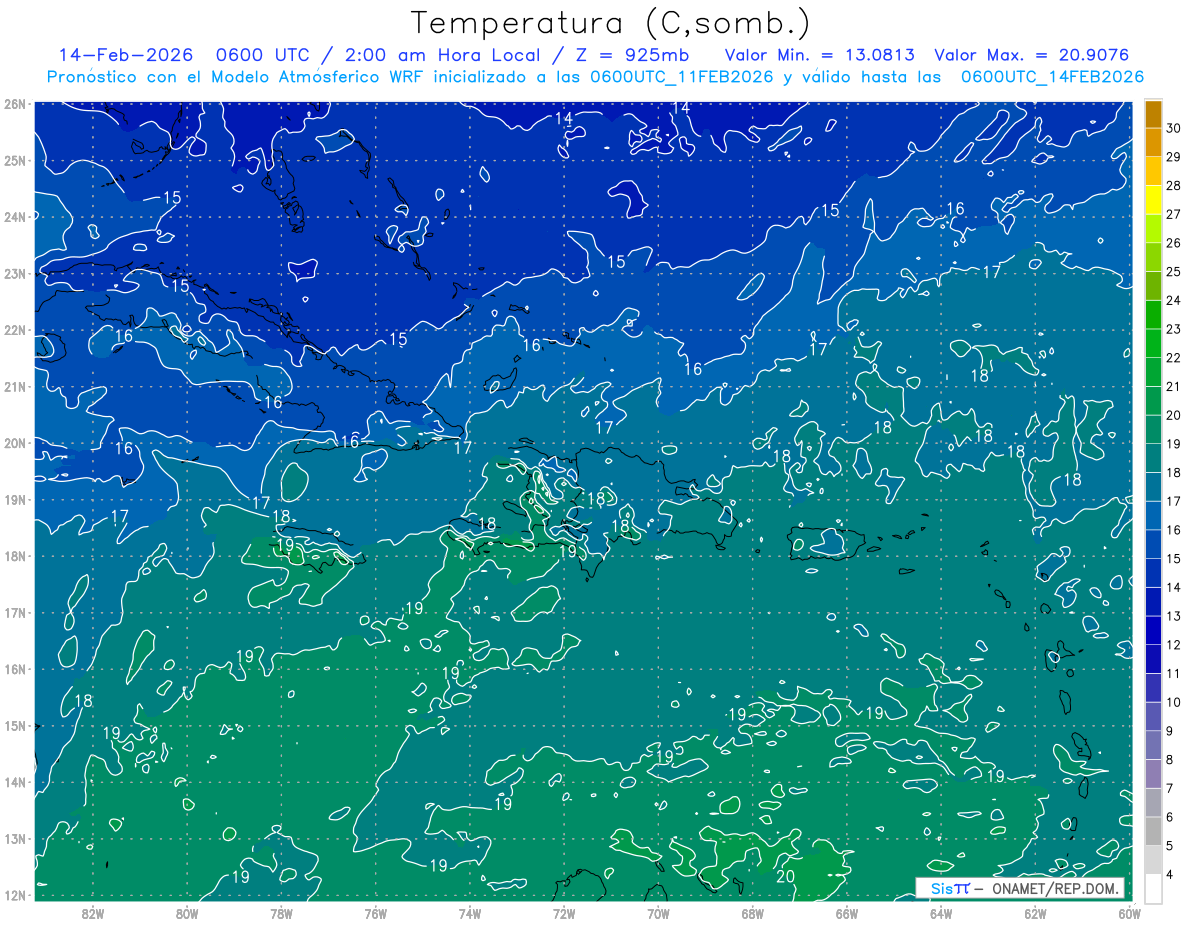Click the "20" contour label on the map
The width and height of the screenshot is (1200, 927).
tap(785, 877)
